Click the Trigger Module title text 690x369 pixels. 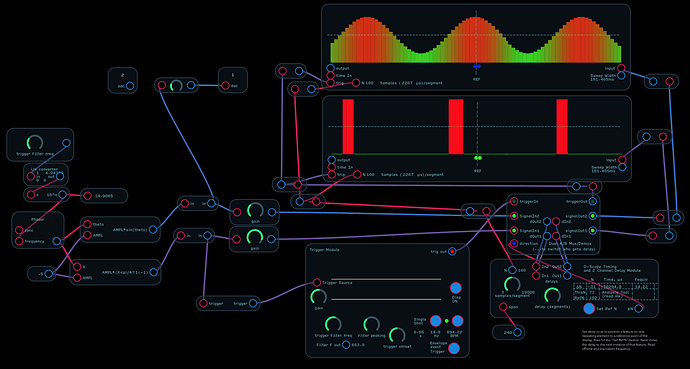324,250
